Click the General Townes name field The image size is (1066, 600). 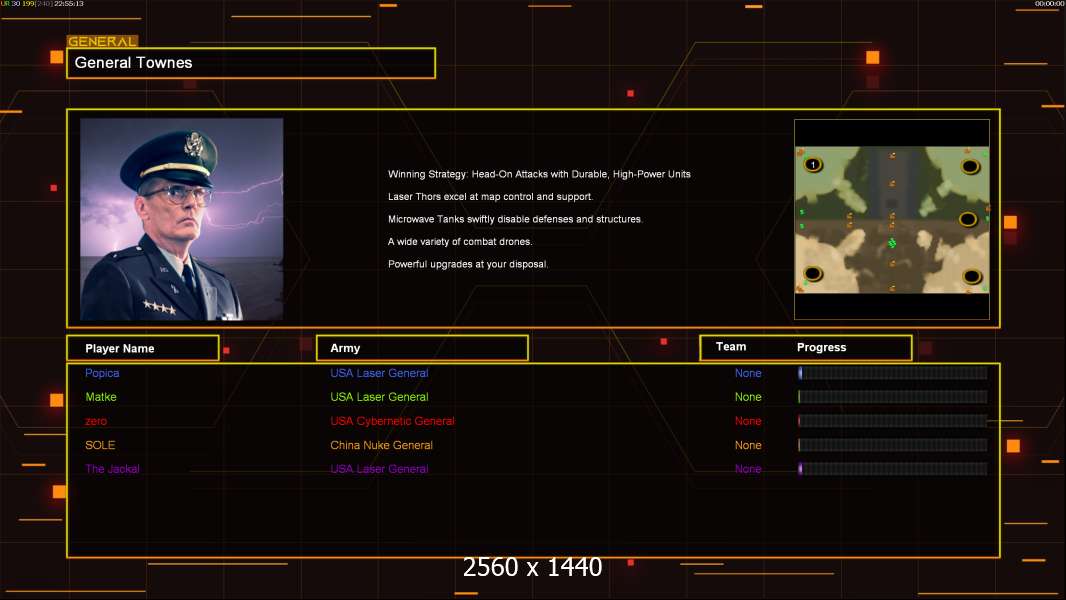tap(251, 63)
